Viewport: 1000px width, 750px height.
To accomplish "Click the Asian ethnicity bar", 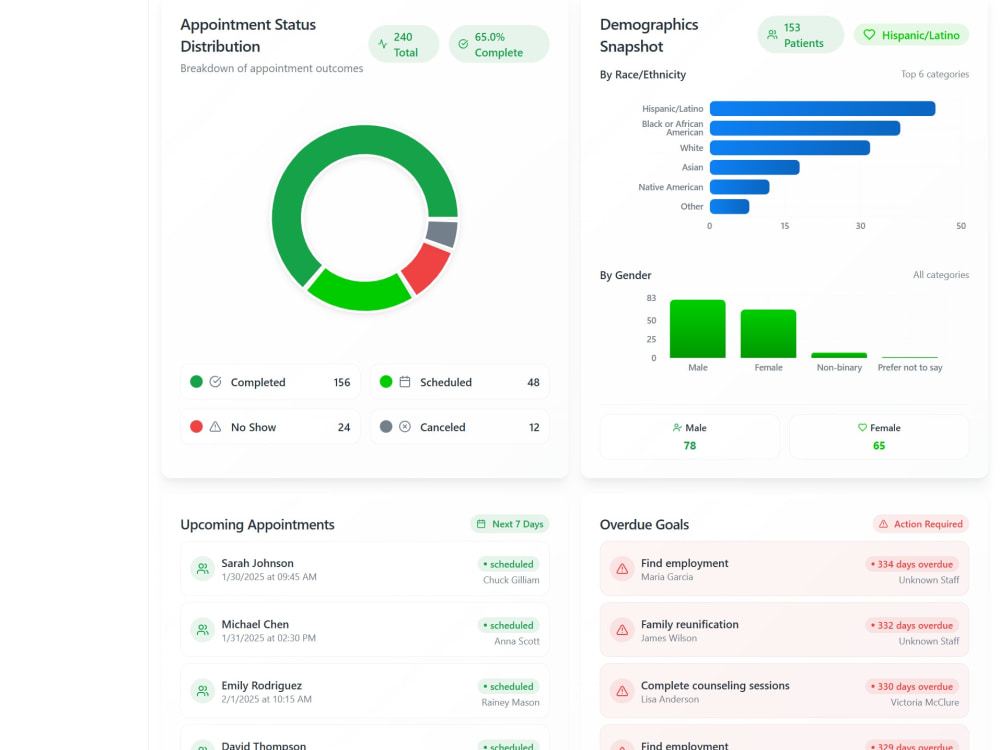I will [754, 167].
